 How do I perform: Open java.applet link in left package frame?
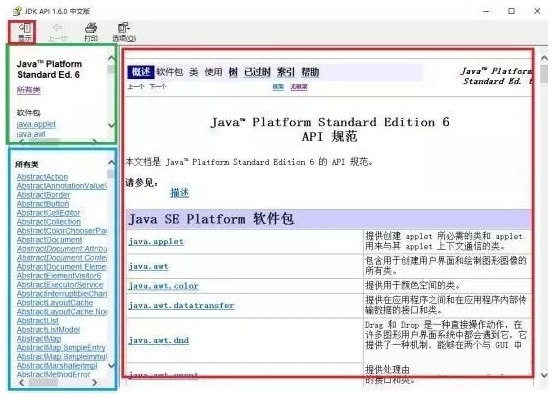tap(36, 124)
